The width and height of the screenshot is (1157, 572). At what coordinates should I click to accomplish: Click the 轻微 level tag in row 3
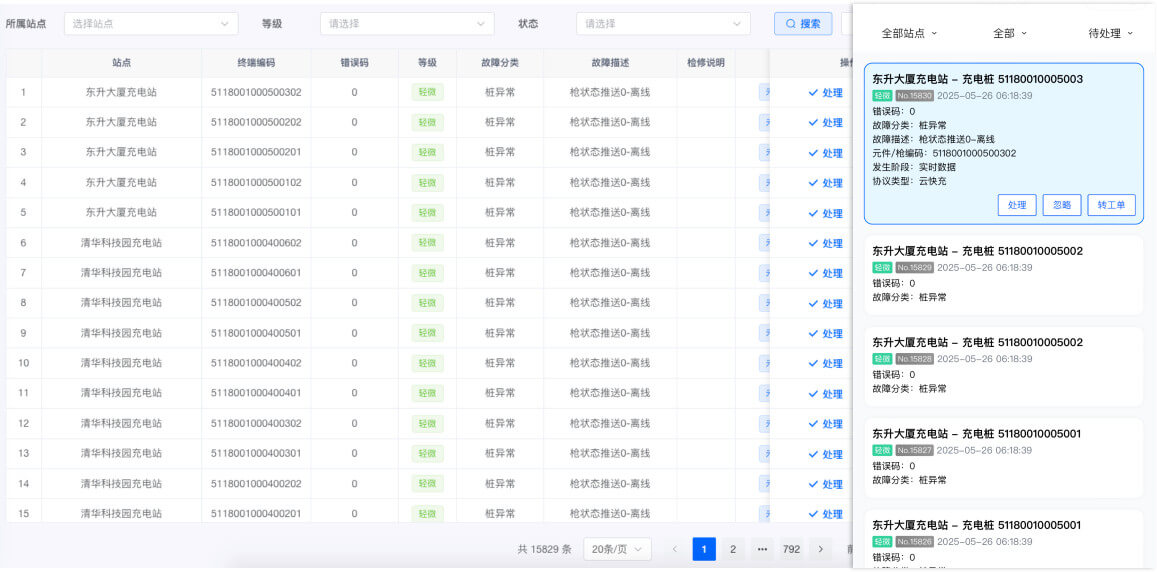[x=427, y=152]
